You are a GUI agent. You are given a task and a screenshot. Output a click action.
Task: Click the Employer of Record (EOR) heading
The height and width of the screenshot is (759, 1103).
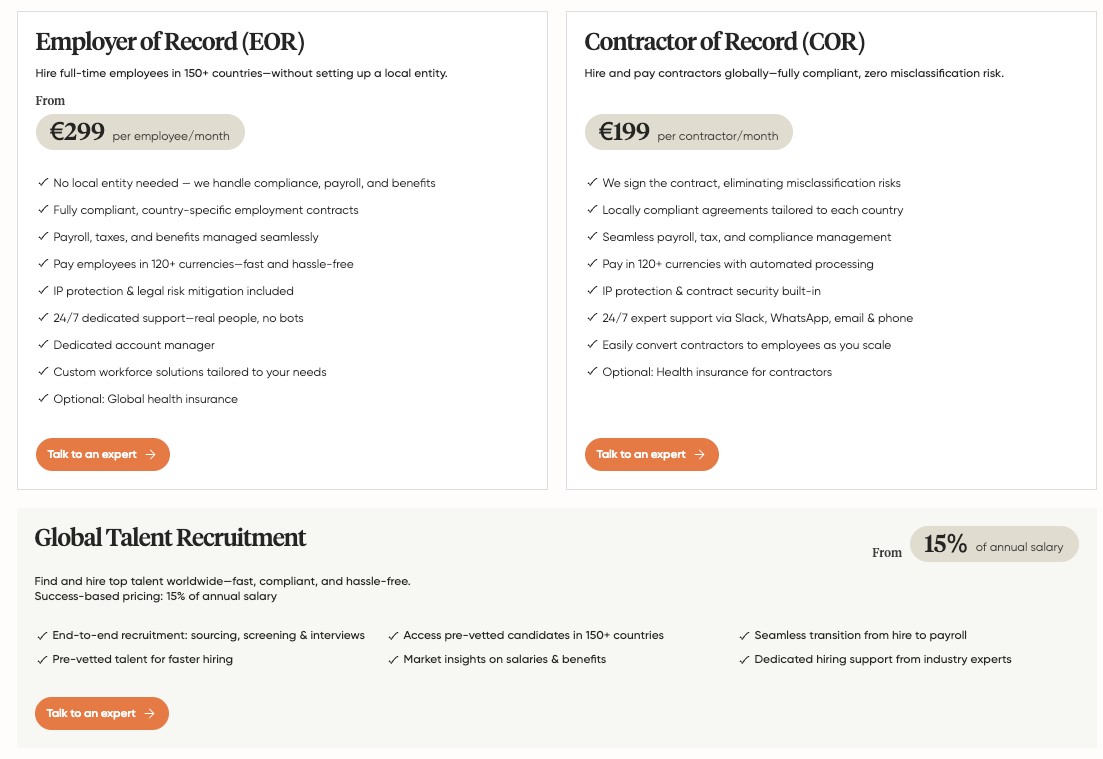coord(170,42)
